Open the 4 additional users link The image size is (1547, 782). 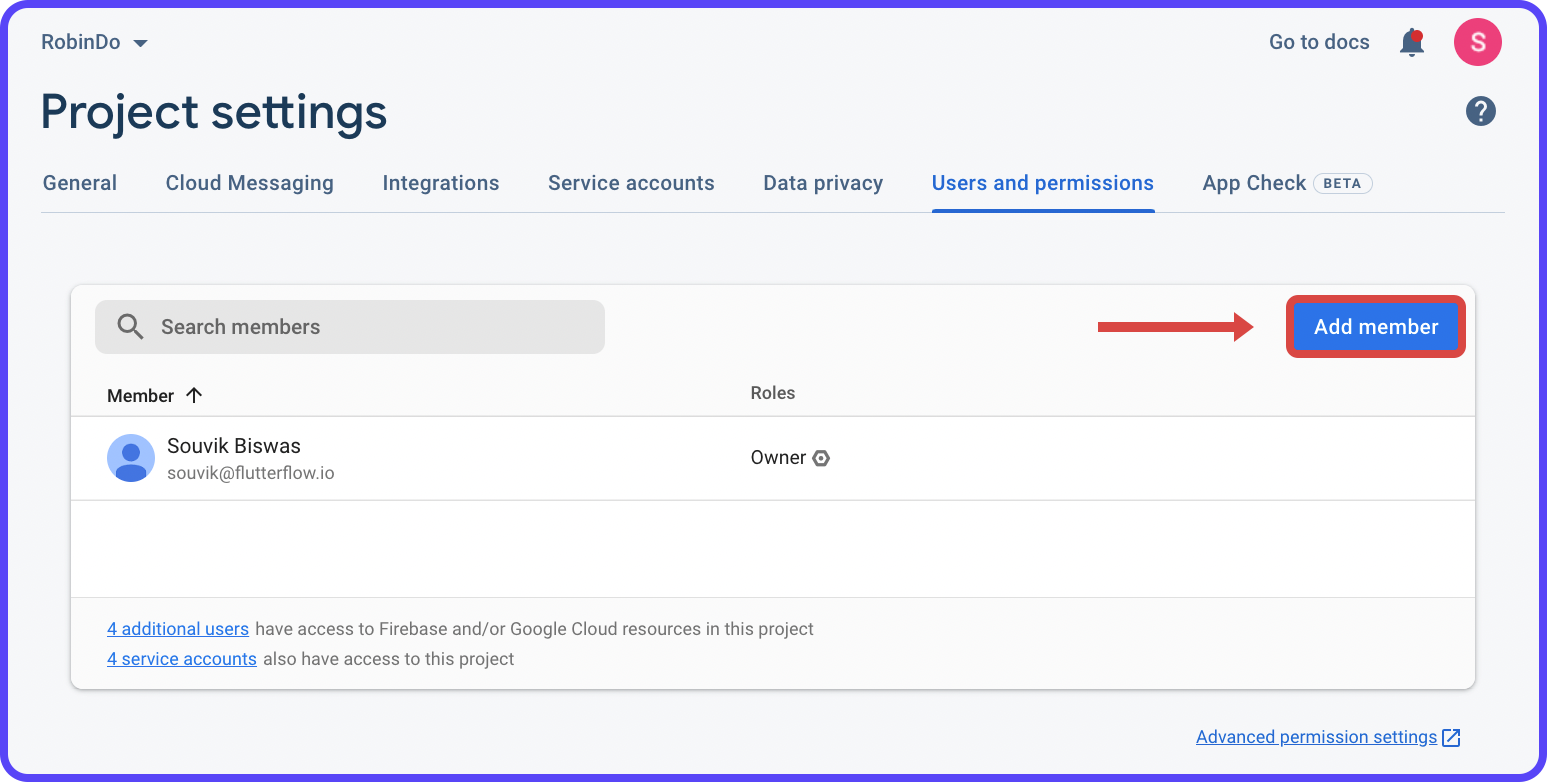[177, 628]
